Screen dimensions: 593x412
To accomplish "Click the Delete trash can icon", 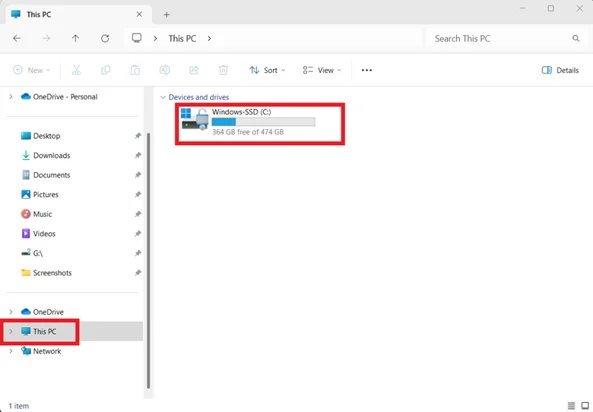I will [224, 70].
